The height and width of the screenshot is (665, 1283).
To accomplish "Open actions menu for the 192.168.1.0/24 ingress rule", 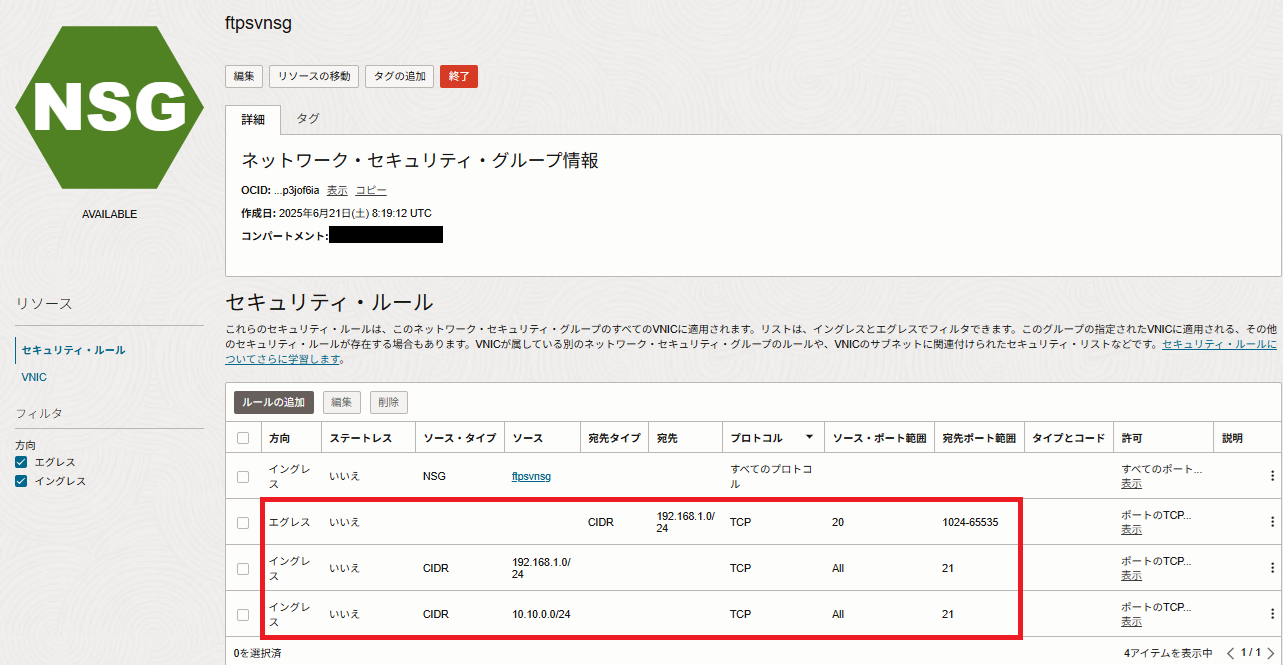I will pyautogui.click(x=1272, y=568).
